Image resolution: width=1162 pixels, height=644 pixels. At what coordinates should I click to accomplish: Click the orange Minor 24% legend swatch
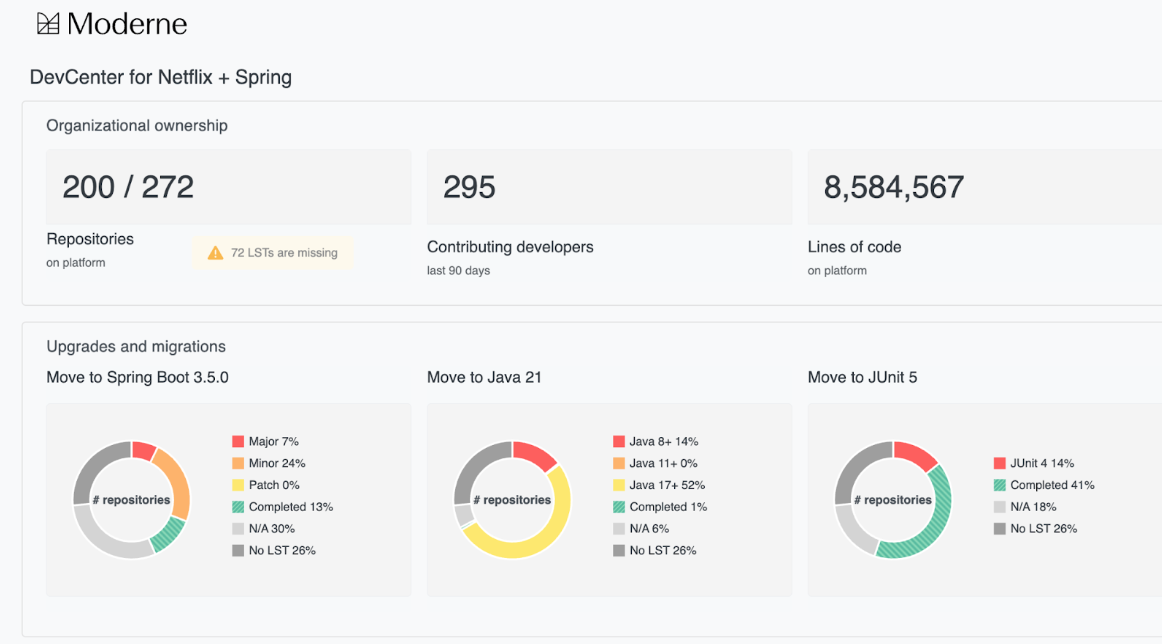pyautogui.click(x=238, y=463)
